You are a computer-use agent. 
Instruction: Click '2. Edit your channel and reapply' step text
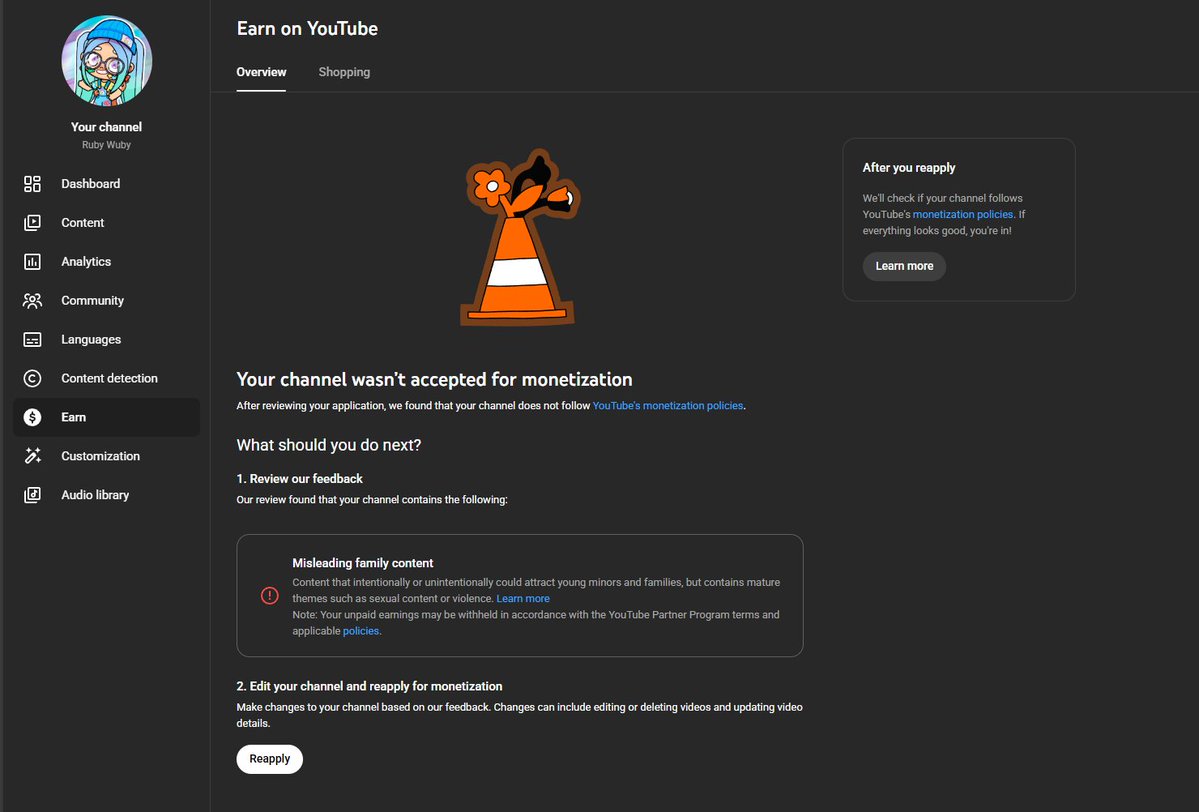[x=369, y=687]
